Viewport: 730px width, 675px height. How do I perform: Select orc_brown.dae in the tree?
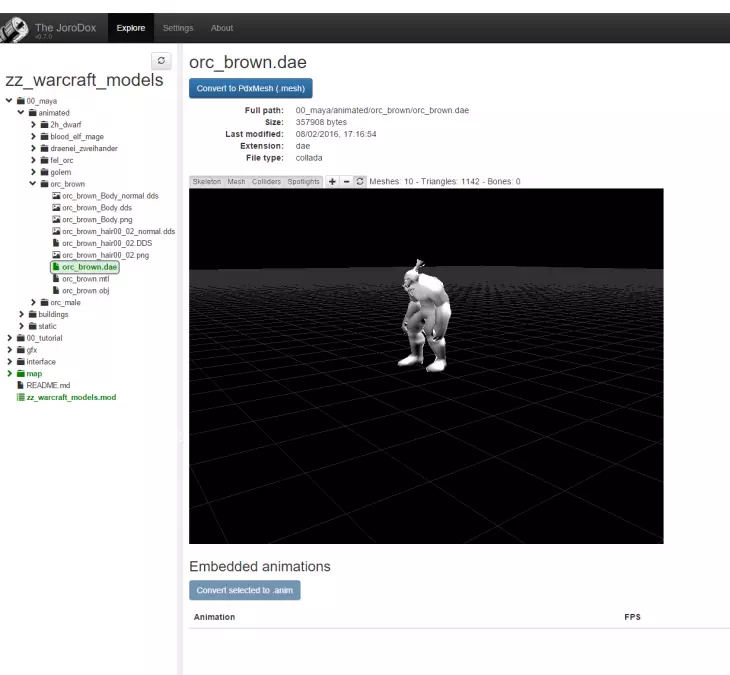85,267
